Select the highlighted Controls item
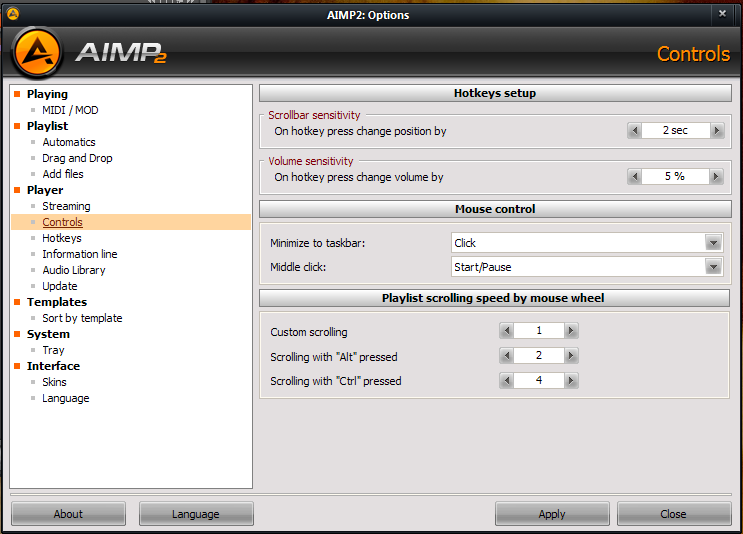 coord(131,222)
